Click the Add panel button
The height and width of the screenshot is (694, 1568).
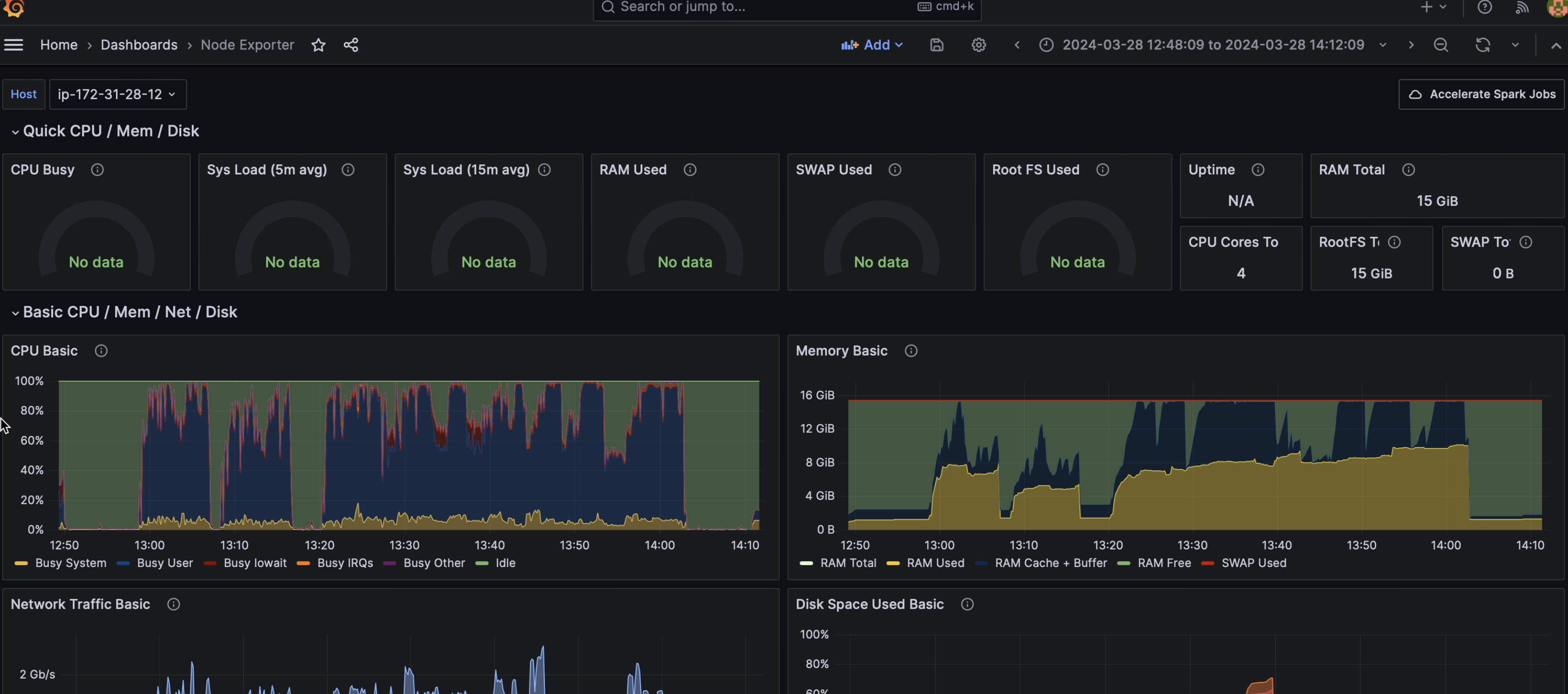point(872,44)
